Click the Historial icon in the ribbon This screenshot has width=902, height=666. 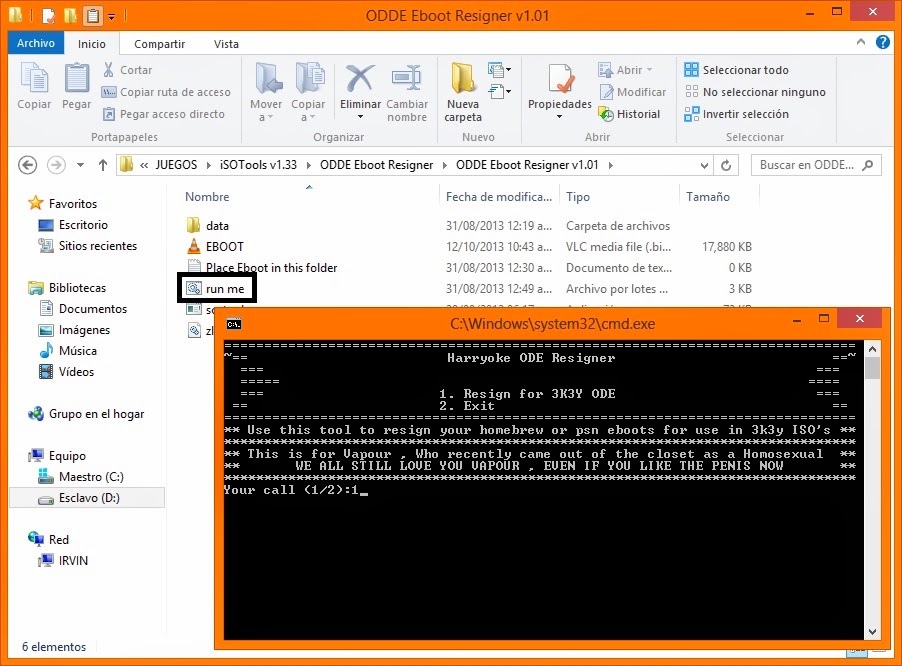point(632,113)
